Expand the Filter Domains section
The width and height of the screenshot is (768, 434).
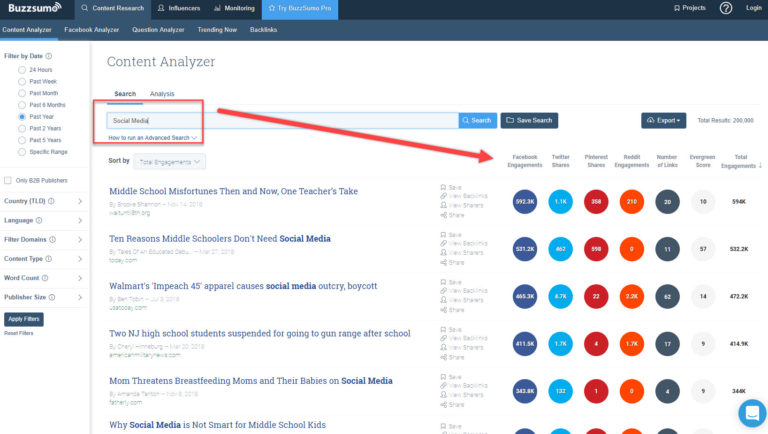80,240
